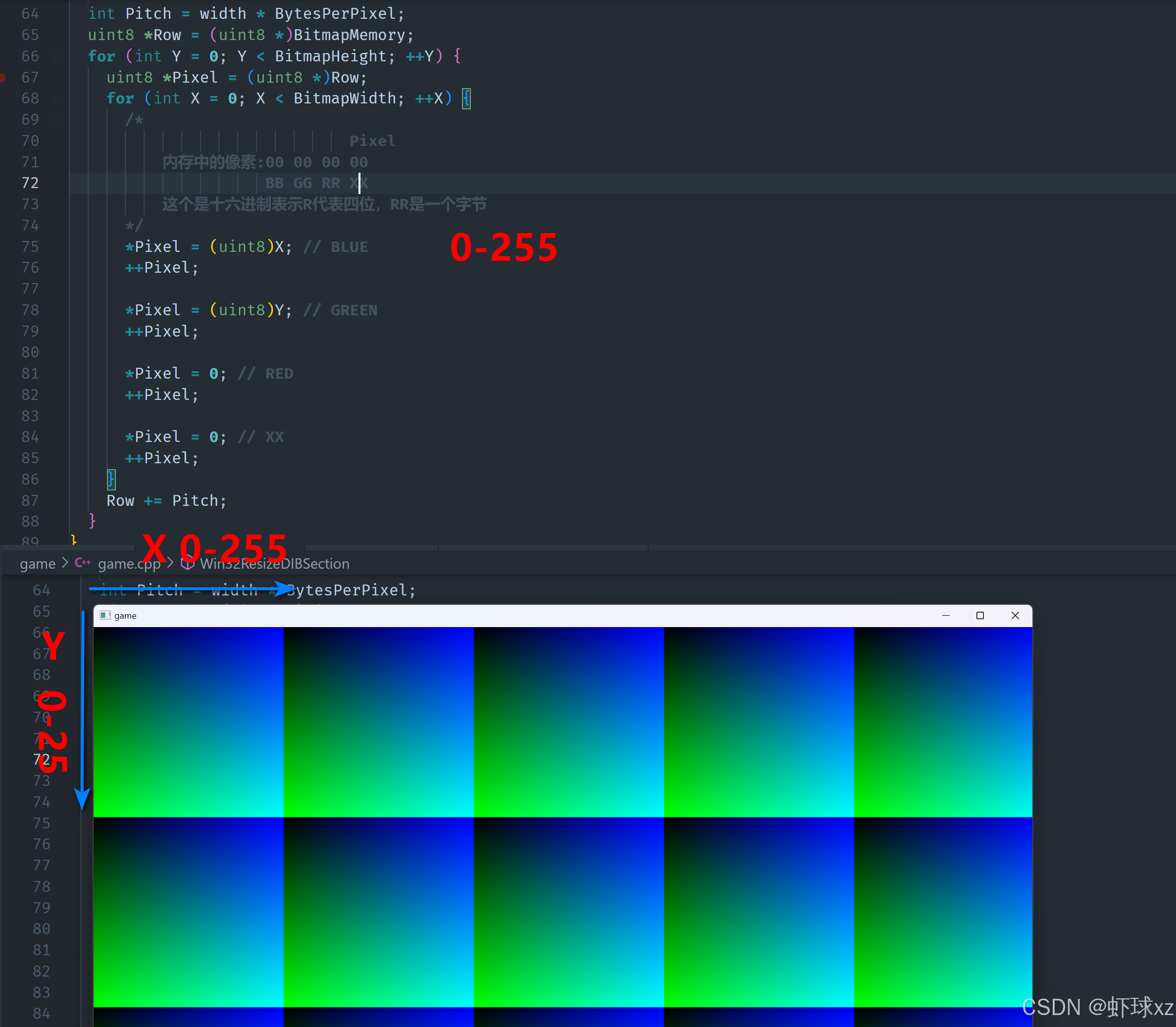Collapse the fold chevron at line 66

click(x=56, y=56)
